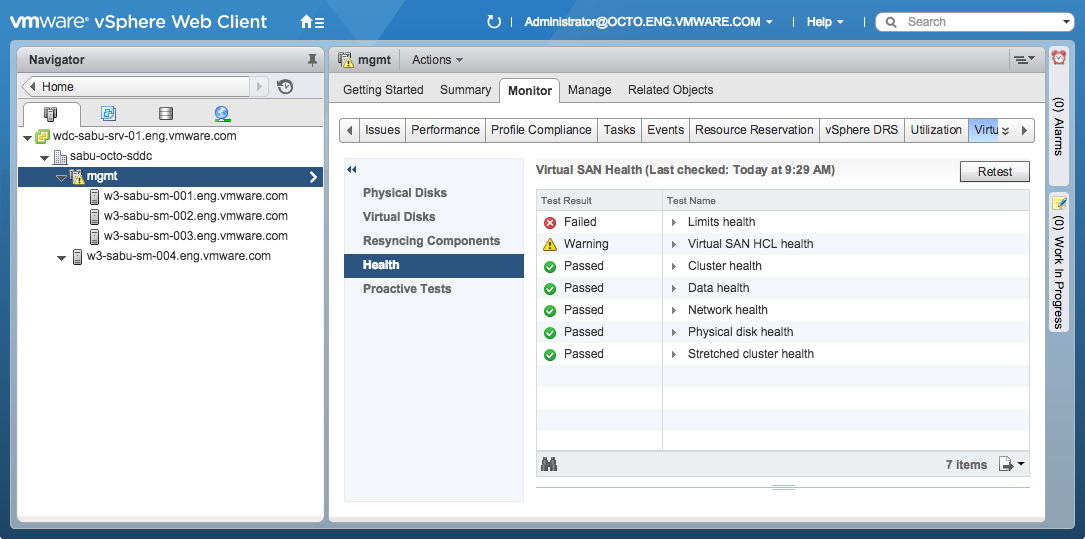
Task: Click the Retest button
Action: 995,172
